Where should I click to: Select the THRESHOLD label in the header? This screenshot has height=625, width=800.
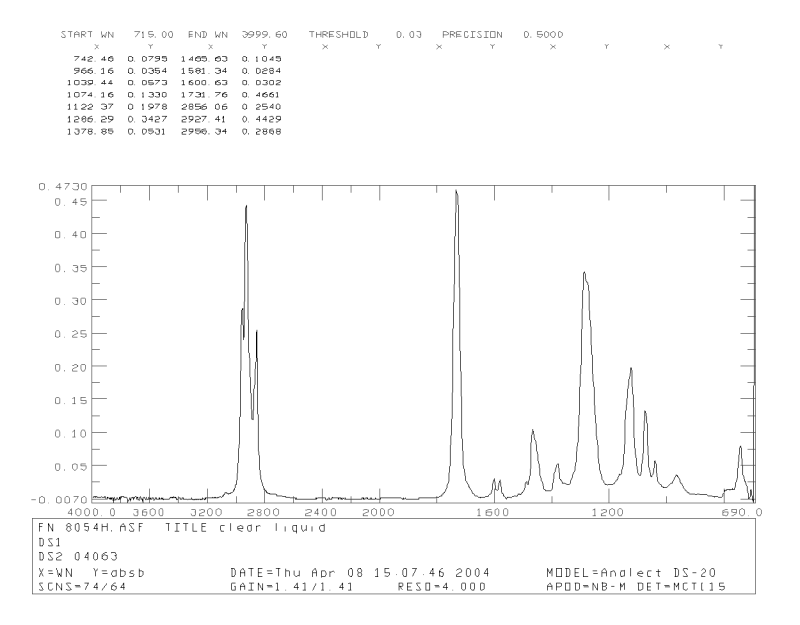click(x=338, y=35)
